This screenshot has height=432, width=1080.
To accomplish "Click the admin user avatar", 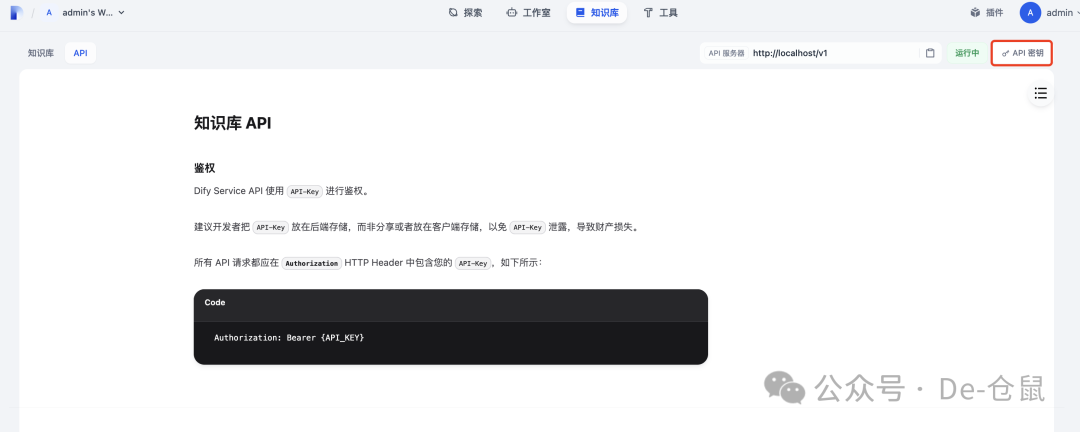I will pos(1030,12).
